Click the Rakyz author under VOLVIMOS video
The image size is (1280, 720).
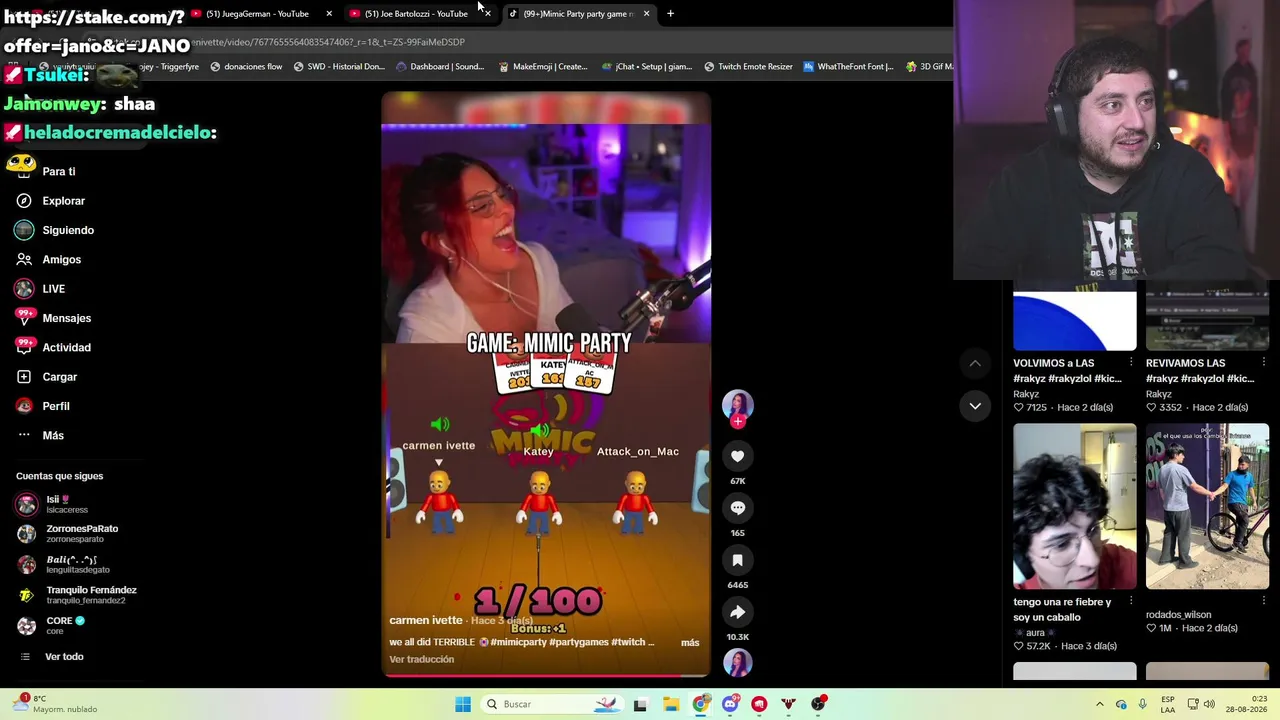1026,394
